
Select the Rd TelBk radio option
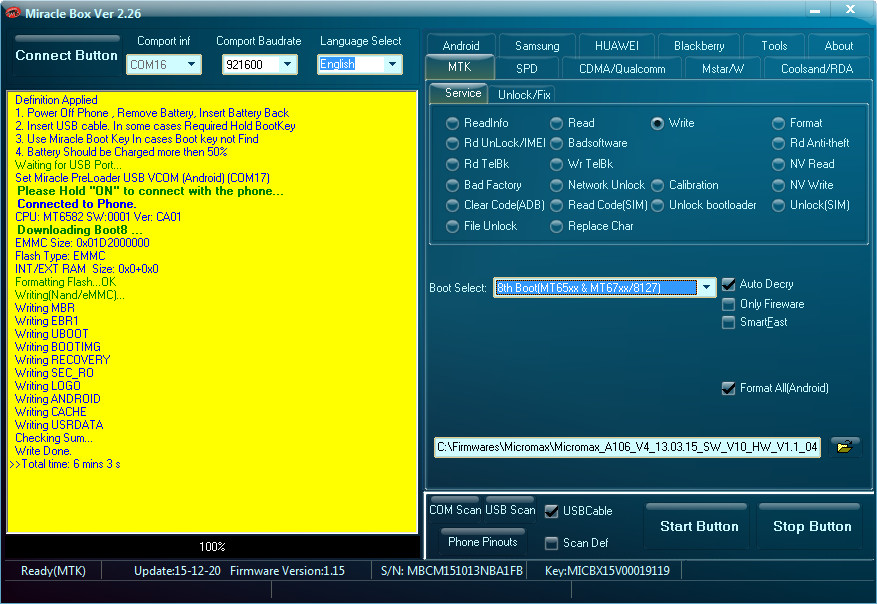pyautogui.click(x=452, y=164)
